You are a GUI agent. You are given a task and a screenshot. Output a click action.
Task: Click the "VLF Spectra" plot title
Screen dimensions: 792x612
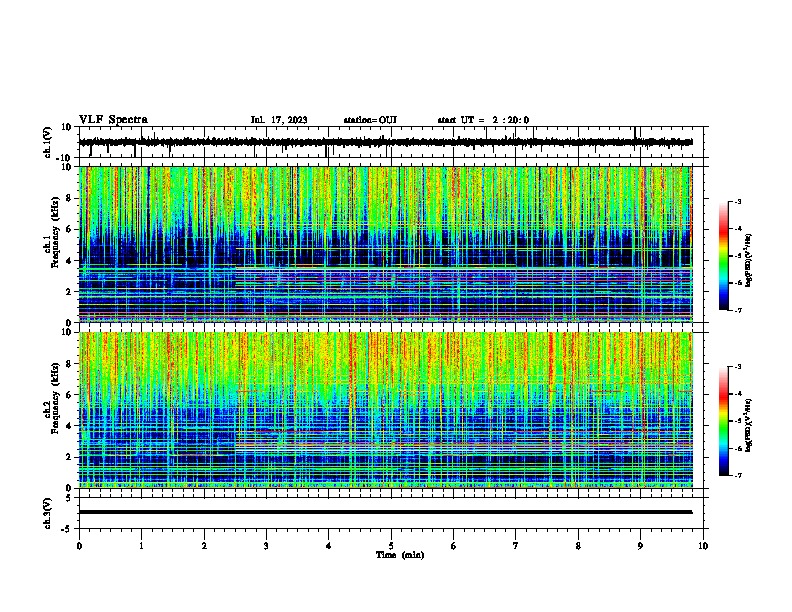tap(113, 120)
